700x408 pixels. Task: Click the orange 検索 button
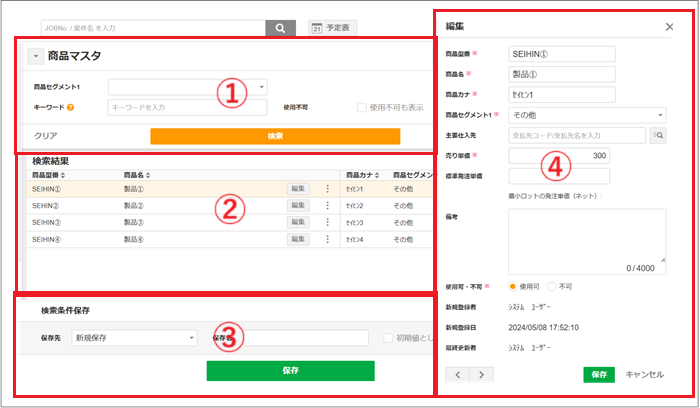tap(275, 136)
